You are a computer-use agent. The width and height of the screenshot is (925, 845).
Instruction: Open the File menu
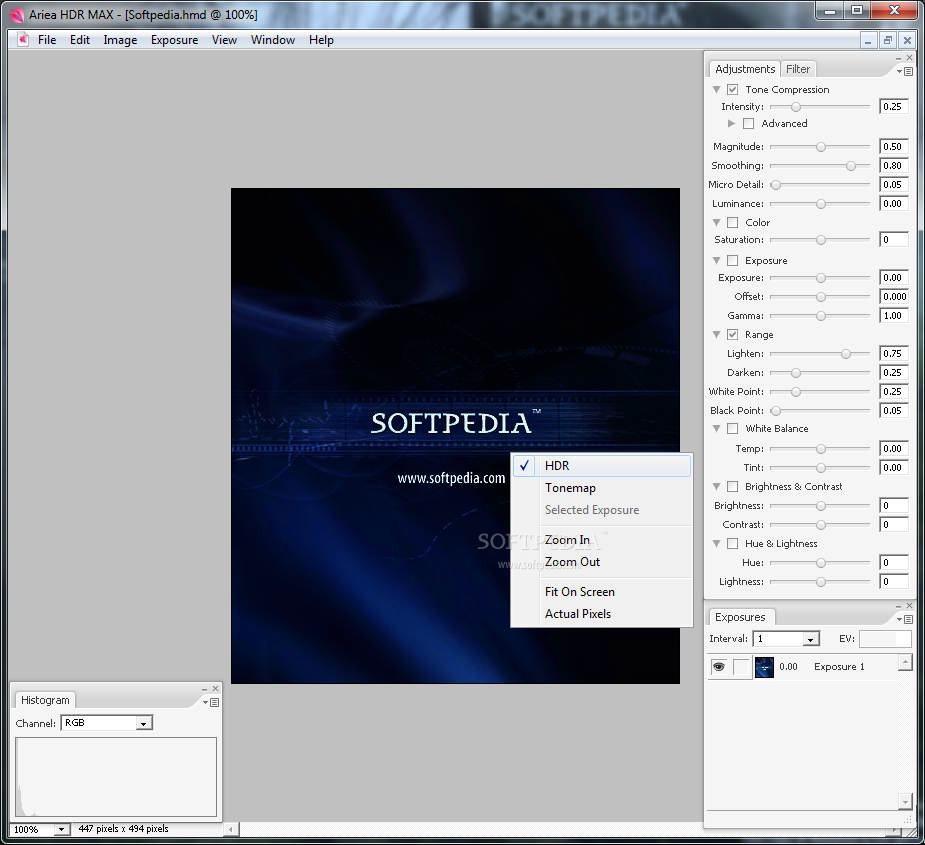[x=47, y=40]
